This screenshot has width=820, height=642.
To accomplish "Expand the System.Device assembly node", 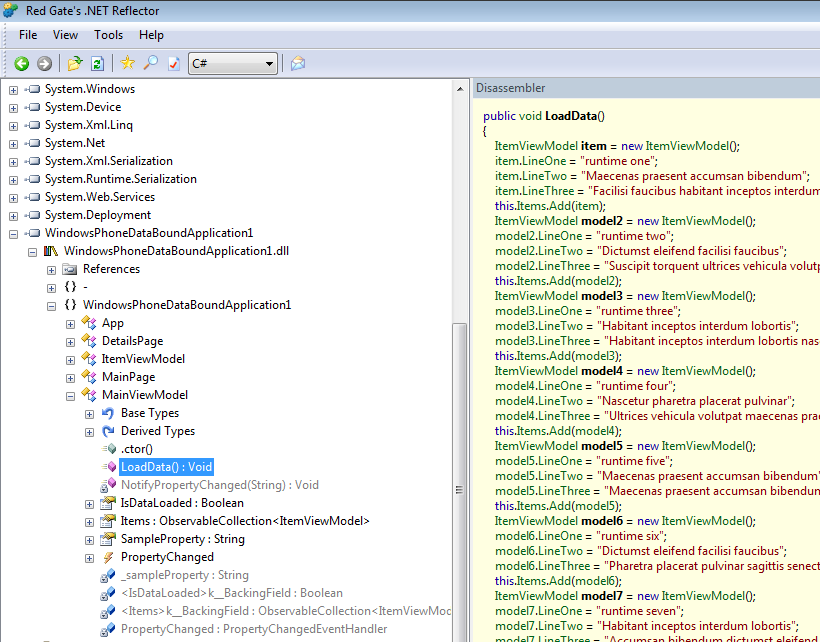I will pyautogui.click(x=14, y=108).
